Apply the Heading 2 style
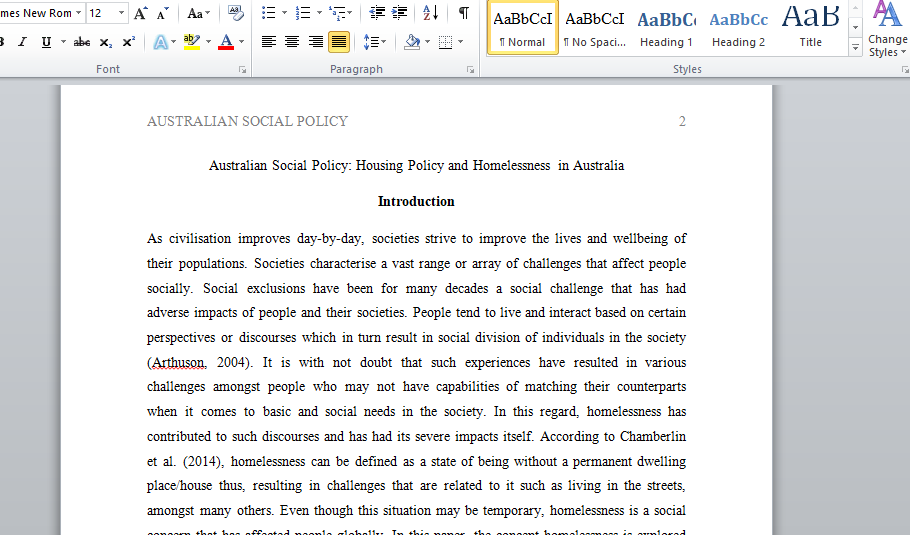This screenshot has height=535, width=910. [x=738, y=27]
